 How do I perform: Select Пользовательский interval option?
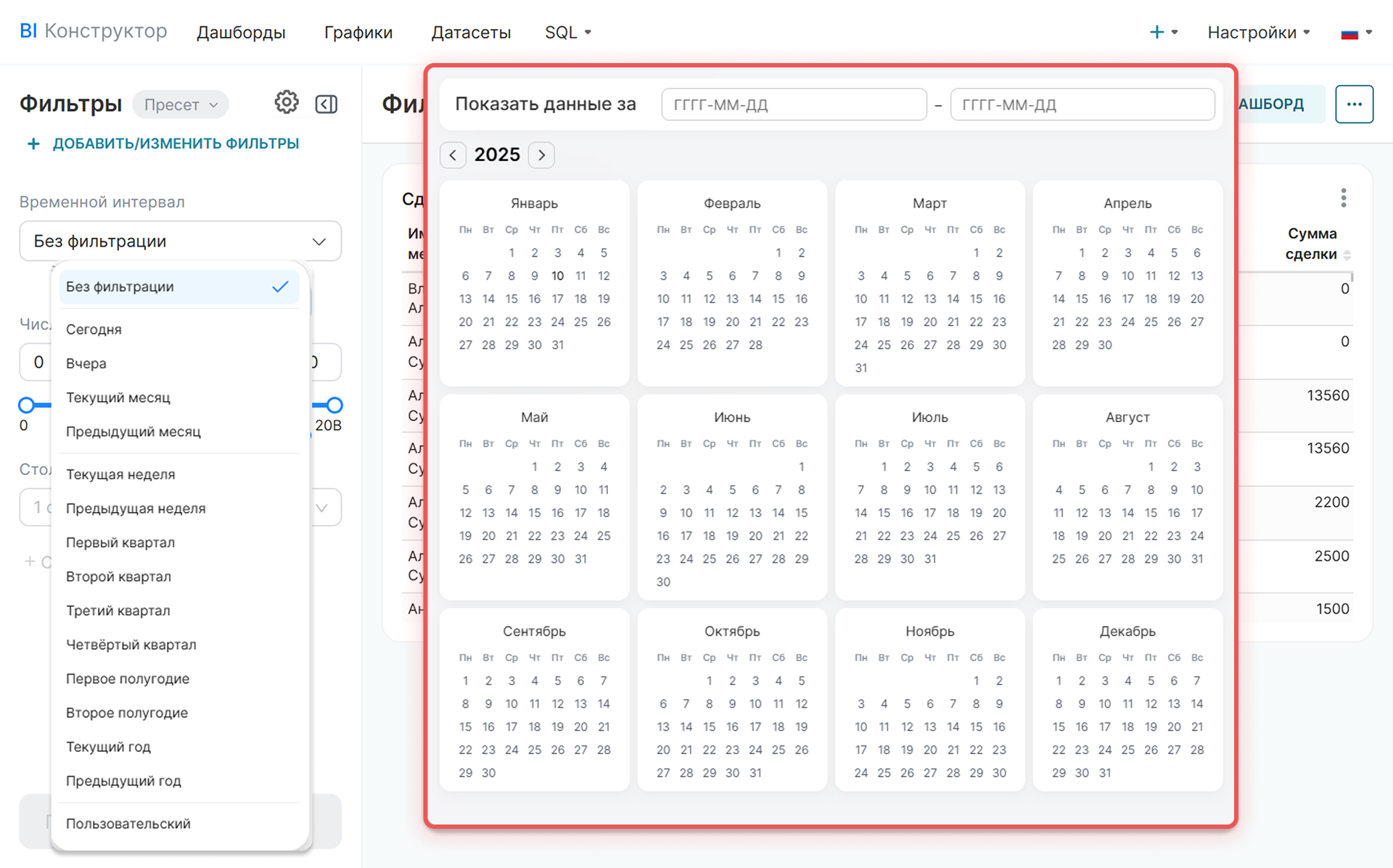tap(128, 824)
